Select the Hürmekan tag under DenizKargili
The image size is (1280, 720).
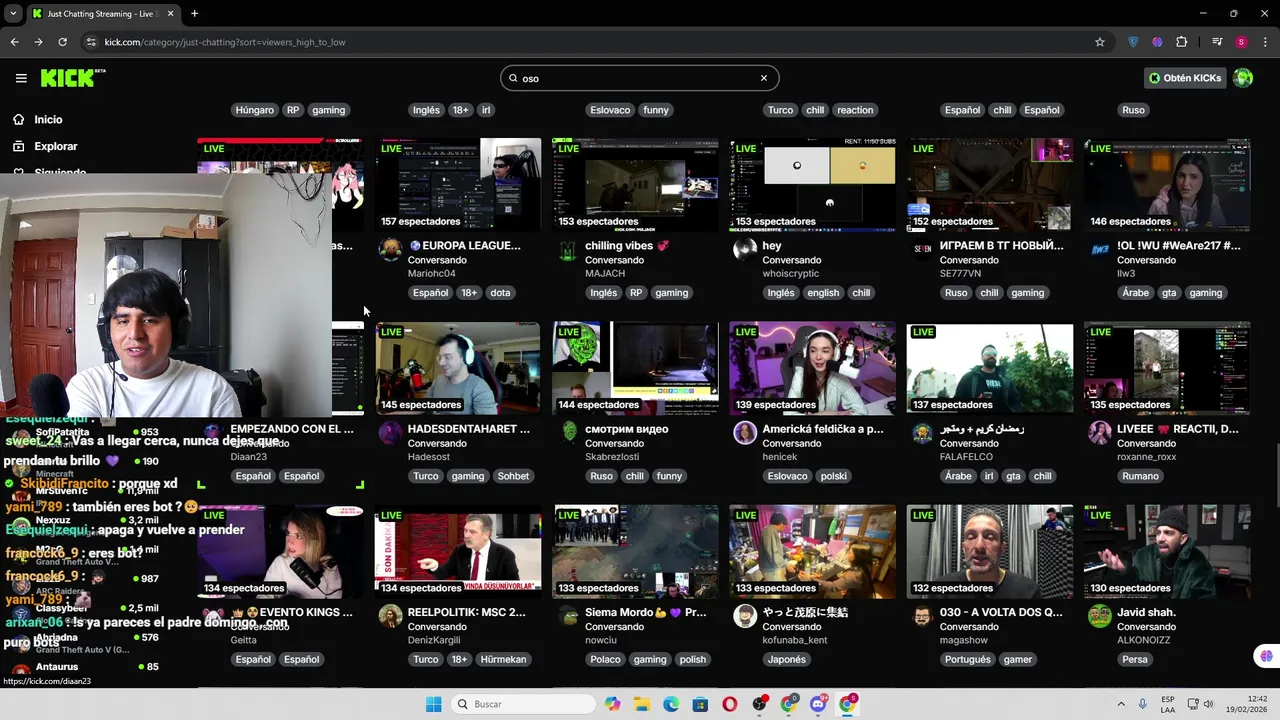pyautogui.click(x=502, y=660)
